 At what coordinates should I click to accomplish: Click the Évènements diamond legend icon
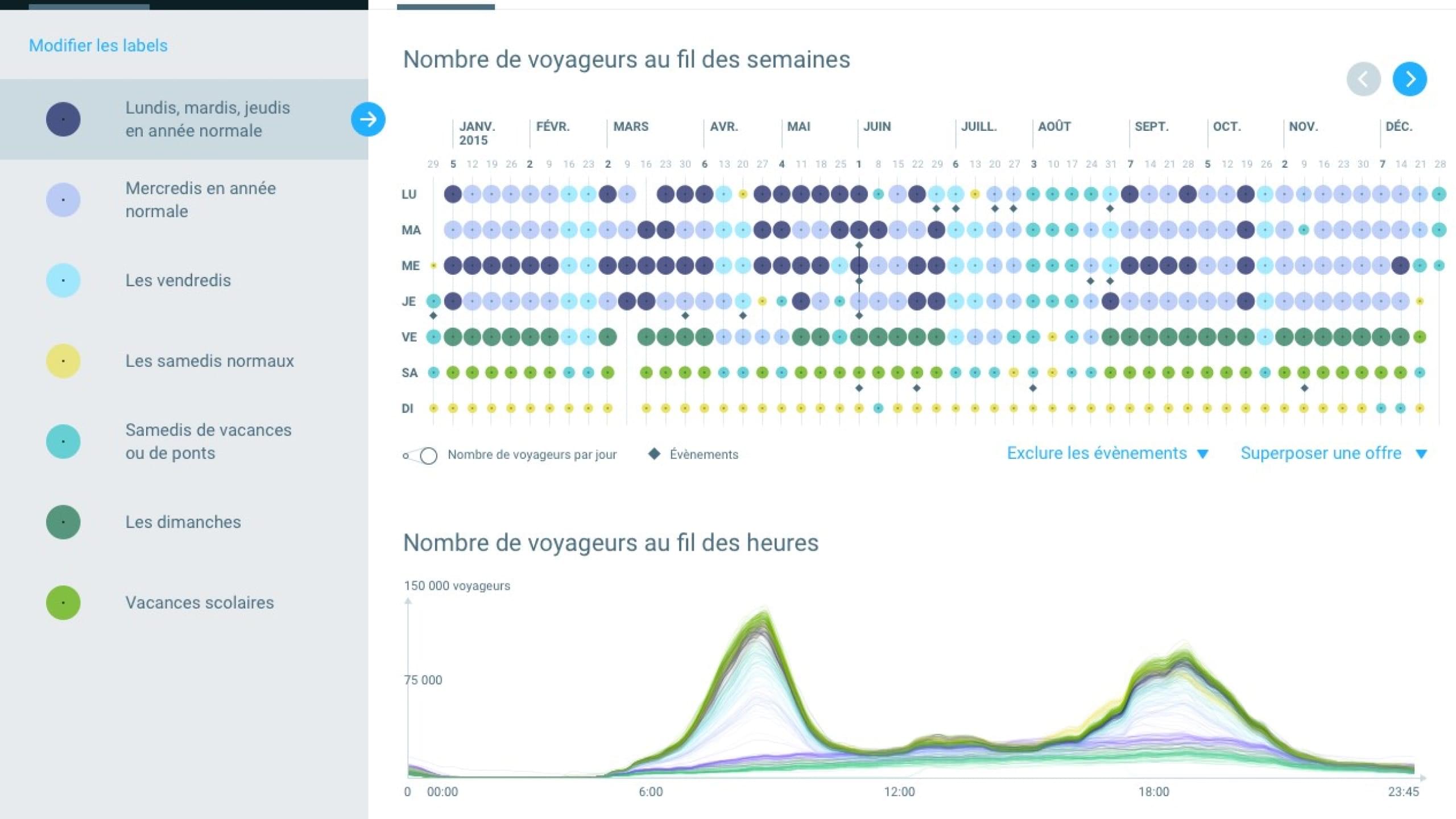coord(654,454)
